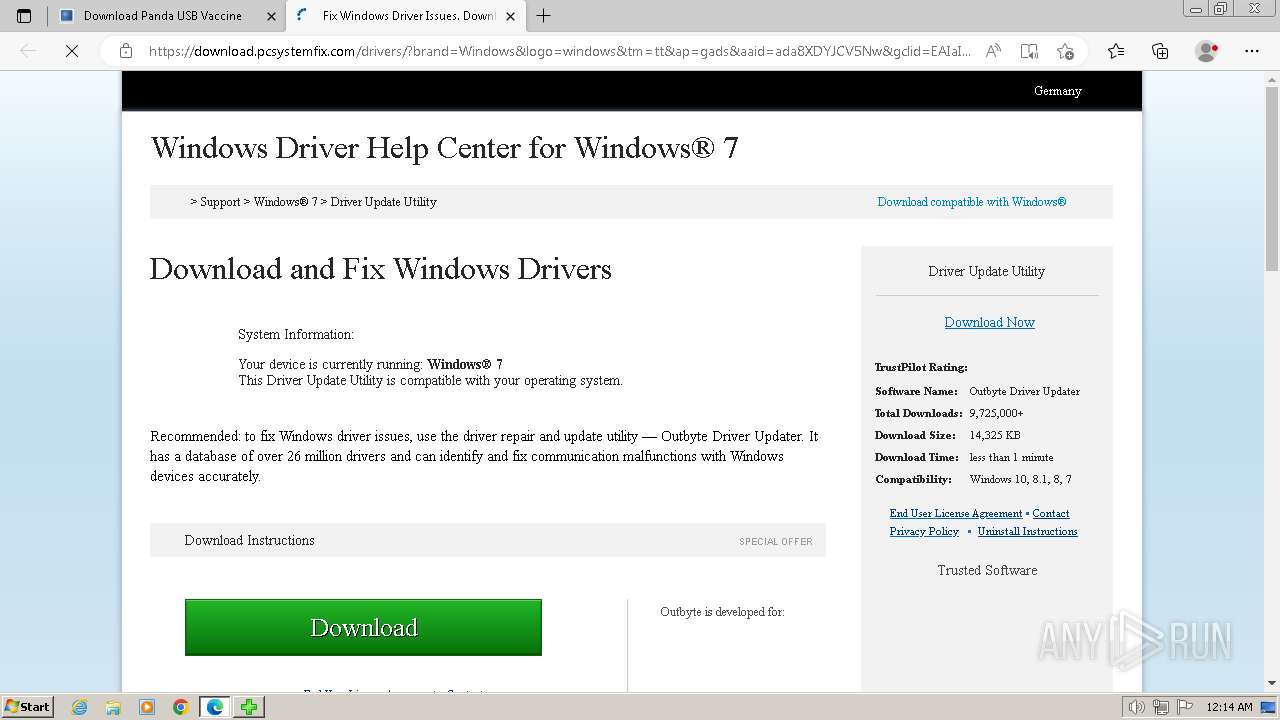This screenshot has height=720, width=1280.
Task: Open Immersive Reader for this page
Action: point(1029,51)
